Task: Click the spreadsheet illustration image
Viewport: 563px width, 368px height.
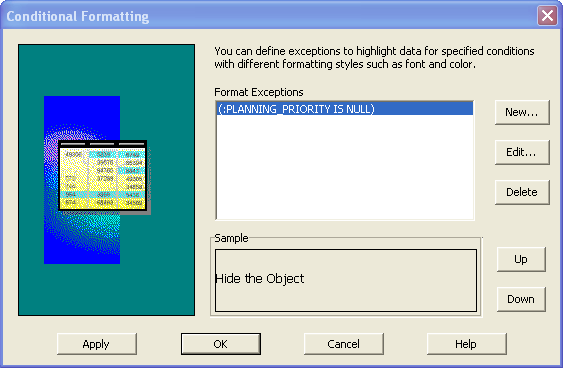Action: [x=107, y=180]
